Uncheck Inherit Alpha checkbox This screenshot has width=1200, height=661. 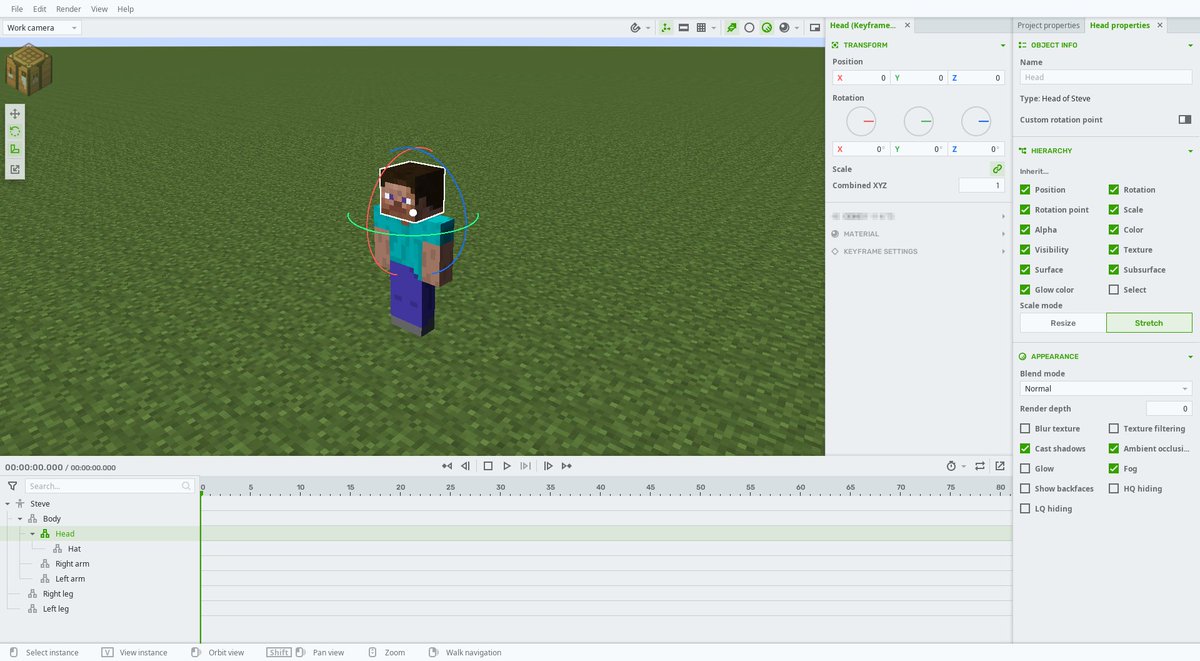click(x=1025, y=230)
